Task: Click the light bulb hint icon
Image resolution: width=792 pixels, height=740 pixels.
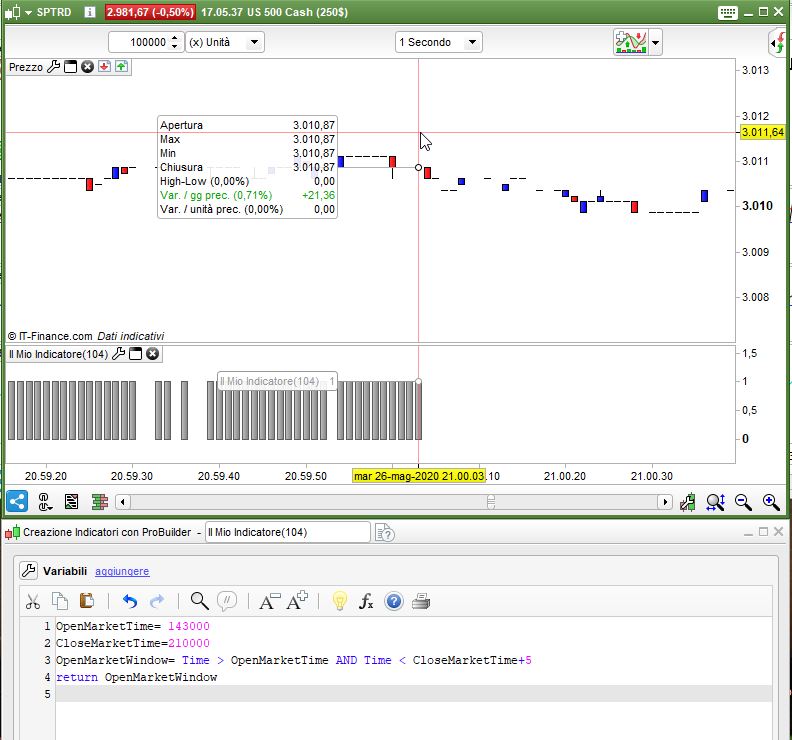Action: click(339, 601)
